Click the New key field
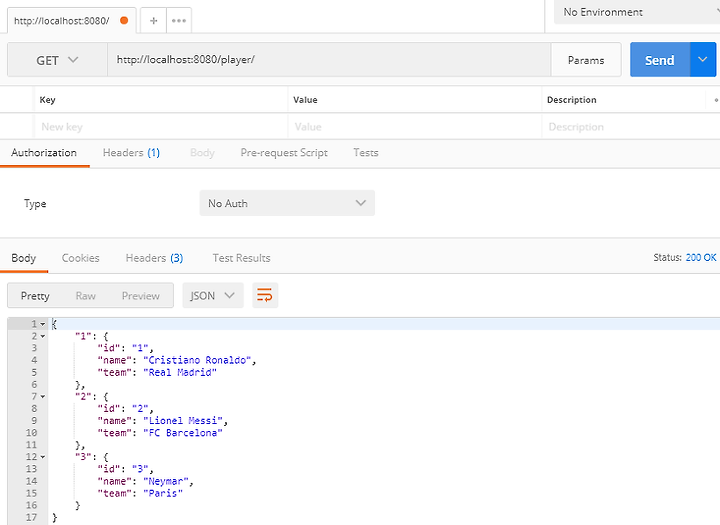Screen dimensions: 720x525 [x=161, y=127]
